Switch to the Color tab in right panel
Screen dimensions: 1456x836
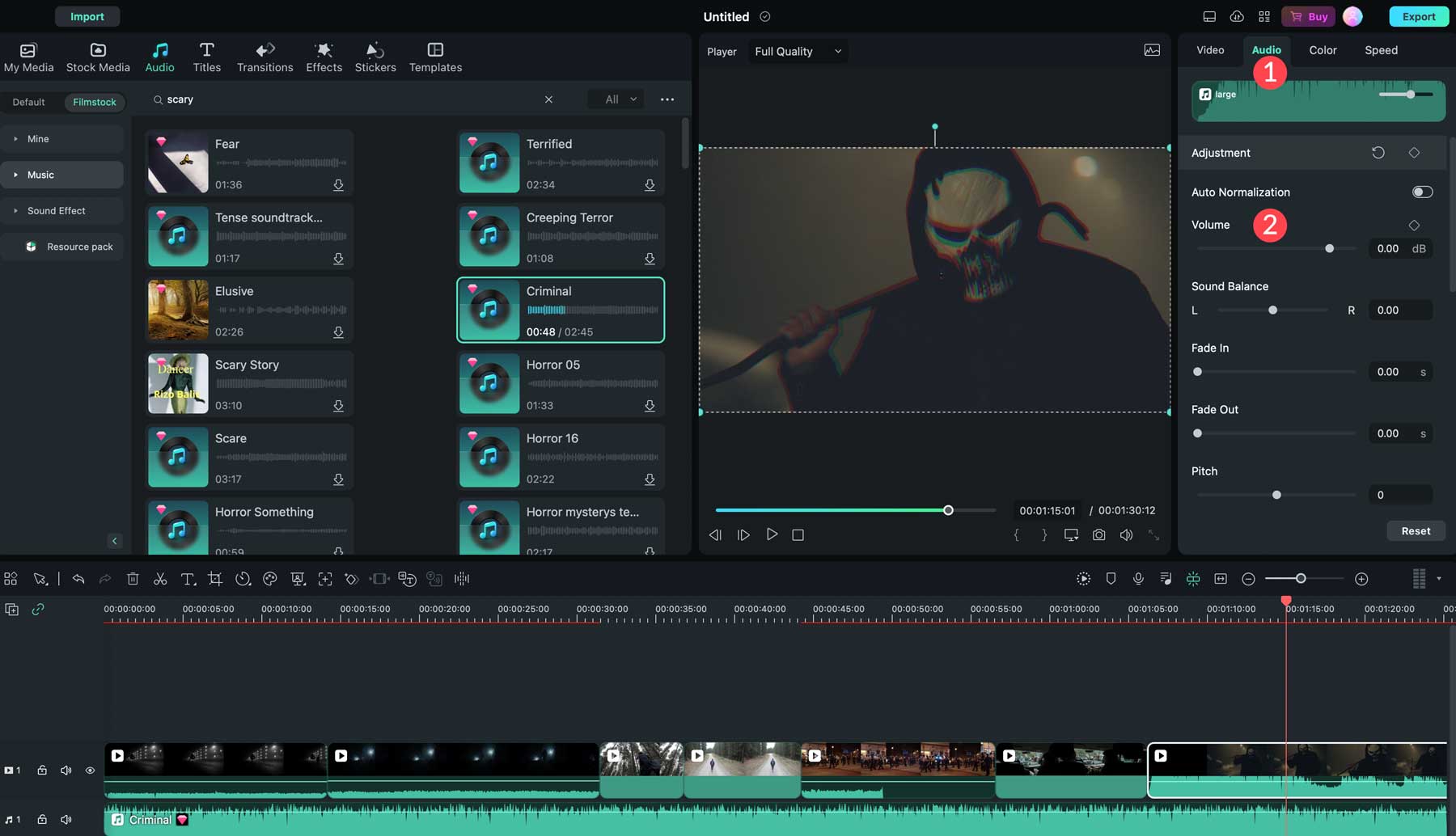click(x=1322, y=49)
